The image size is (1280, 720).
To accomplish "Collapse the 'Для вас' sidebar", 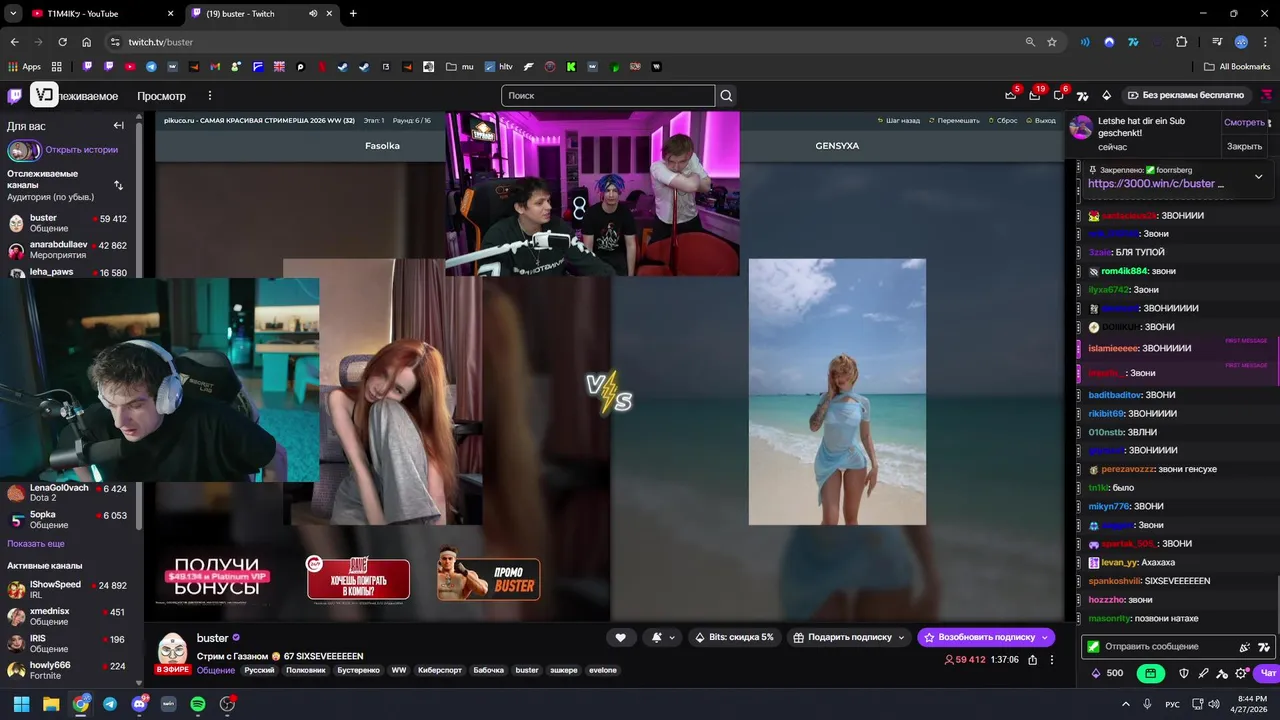I will click(x=118, y=126).
